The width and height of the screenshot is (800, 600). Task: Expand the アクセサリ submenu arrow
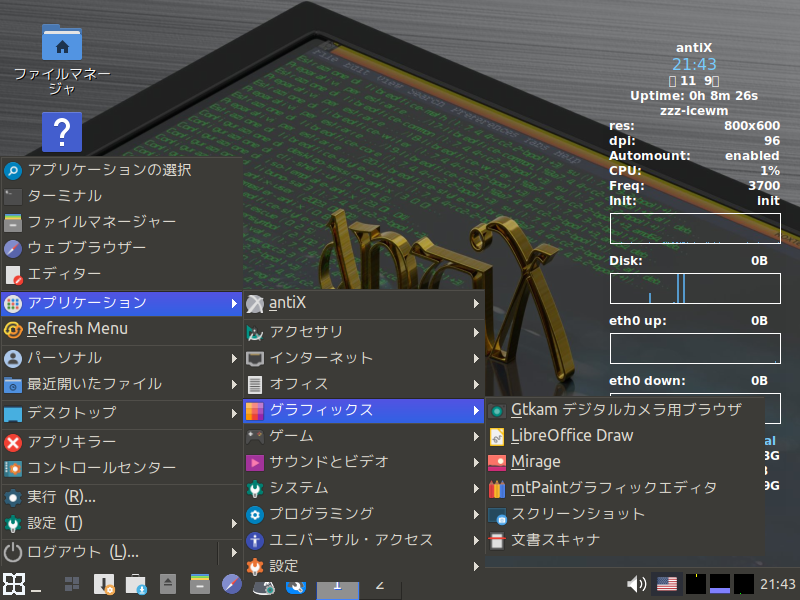(x=476, y=333)
